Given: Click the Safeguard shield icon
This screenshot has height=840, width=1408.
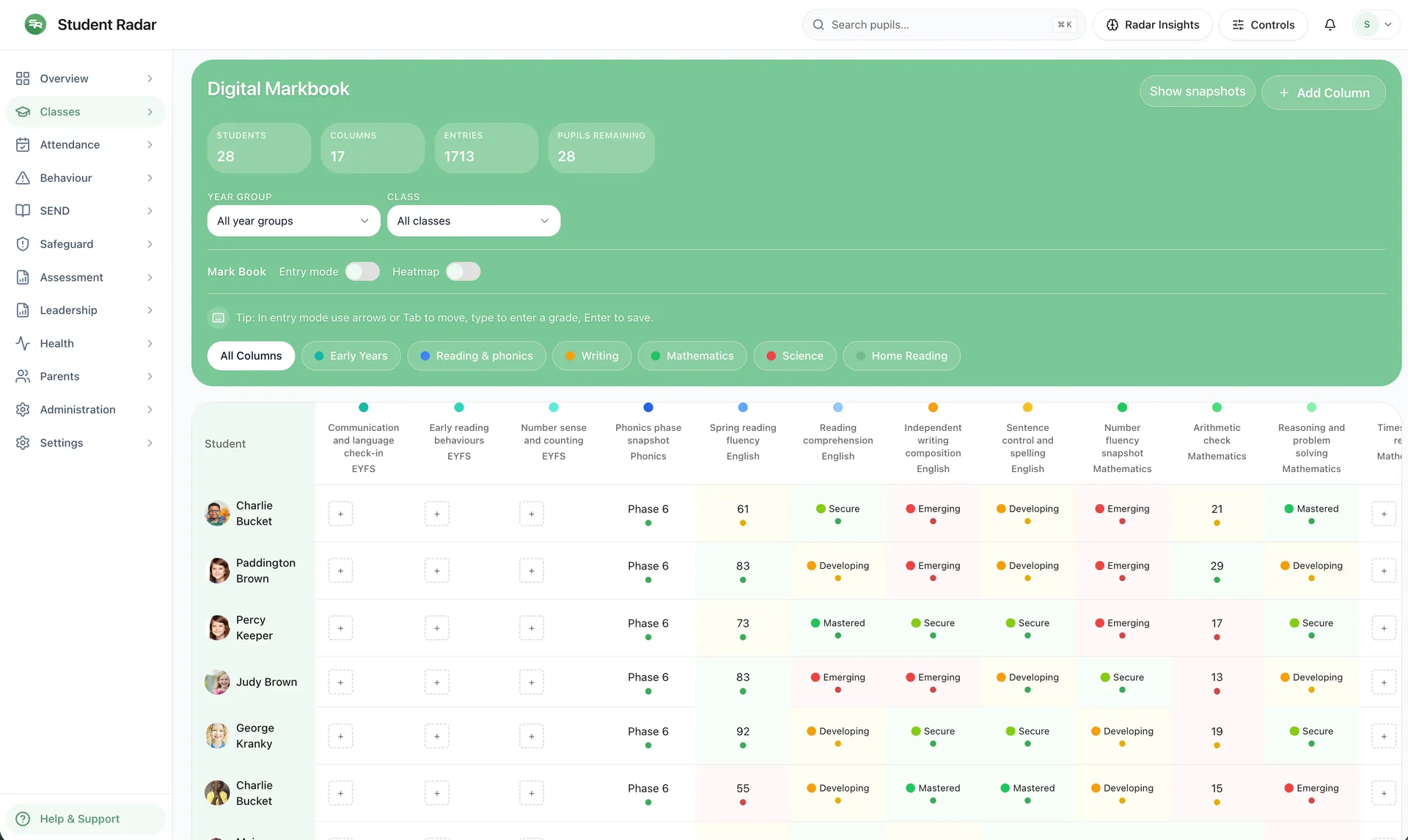Looking at the screenshot, I should pos(23,244).
